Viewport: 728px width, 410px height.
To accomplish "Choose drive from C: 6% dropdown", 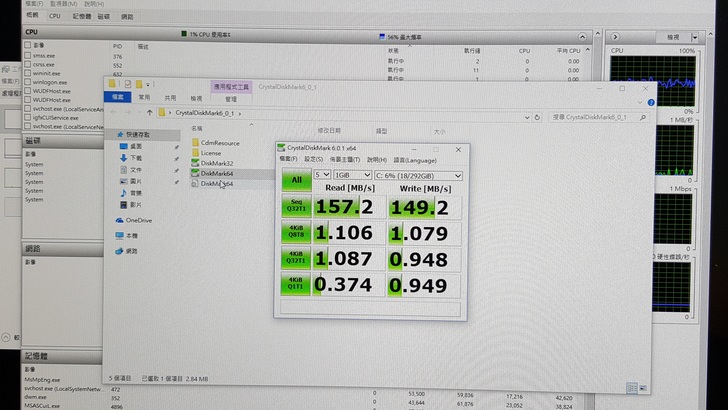I will (x=420, y=175).
